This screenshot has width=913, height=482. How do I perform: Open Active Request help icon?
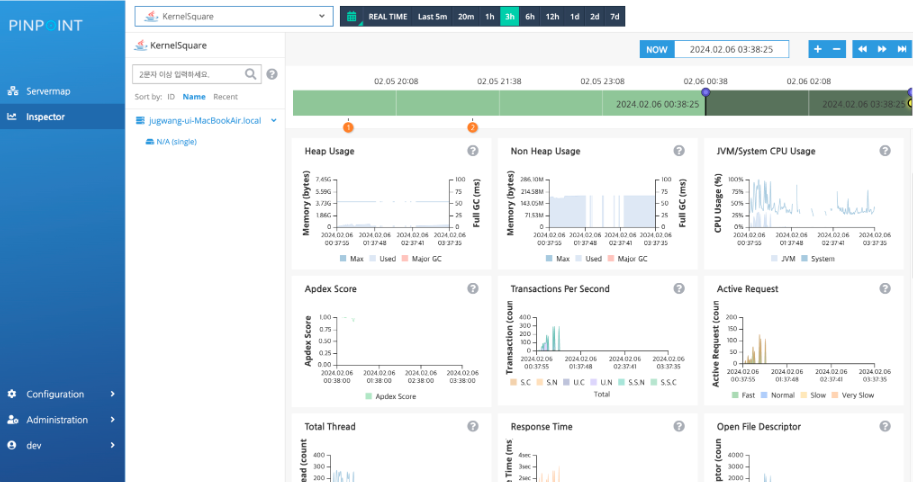885,289
